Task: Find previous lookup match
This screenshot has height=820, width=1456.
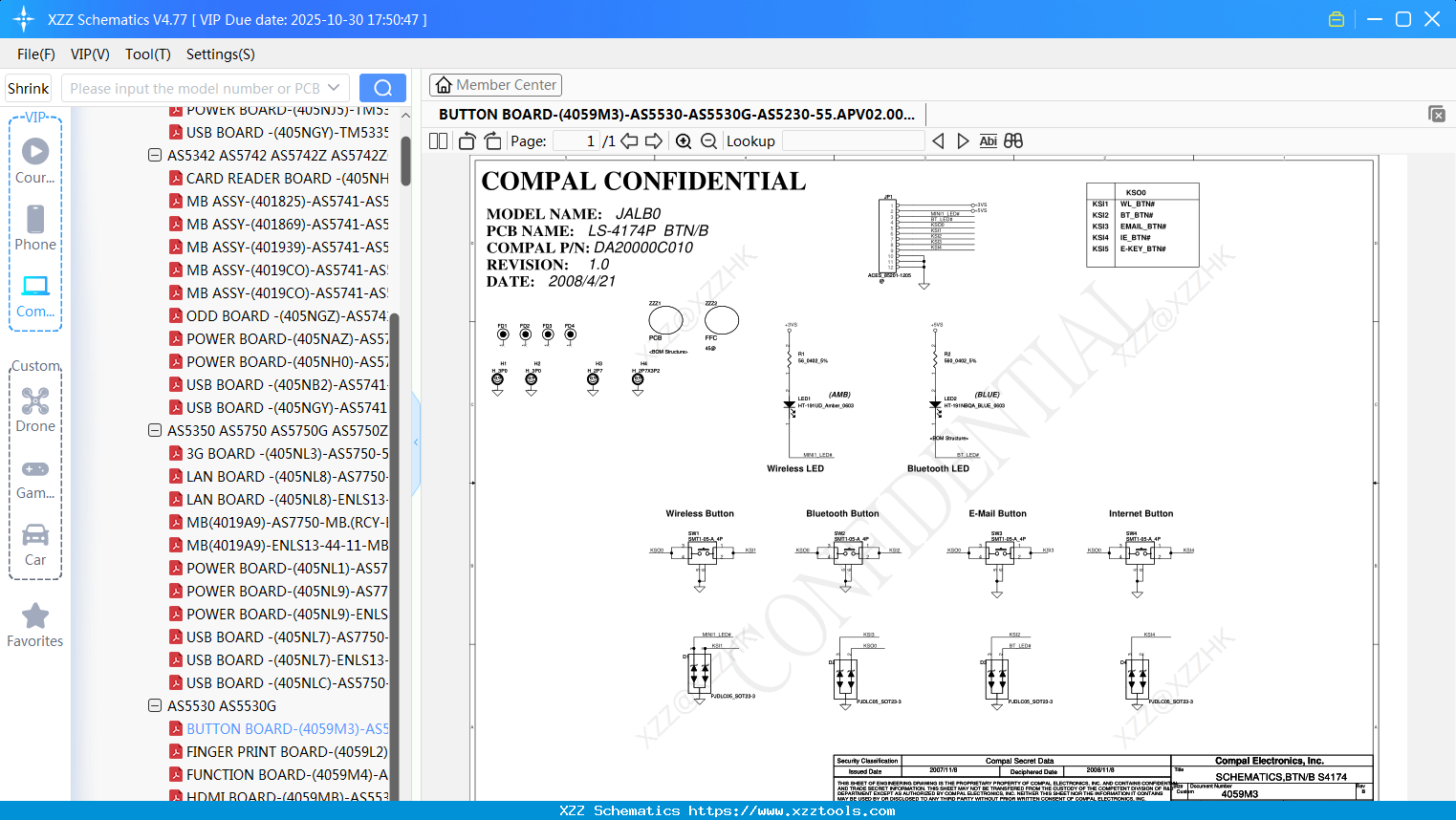Action: 938,140
